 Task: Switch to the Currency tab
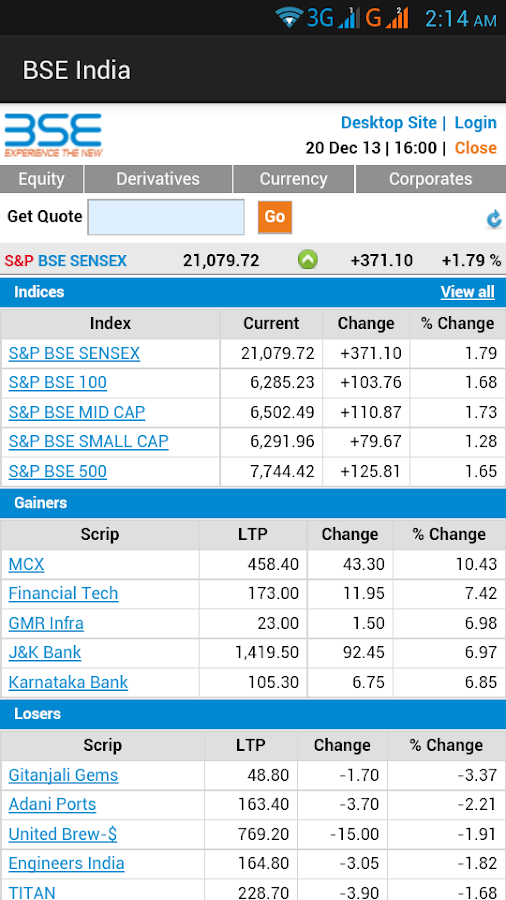point(294,179)
